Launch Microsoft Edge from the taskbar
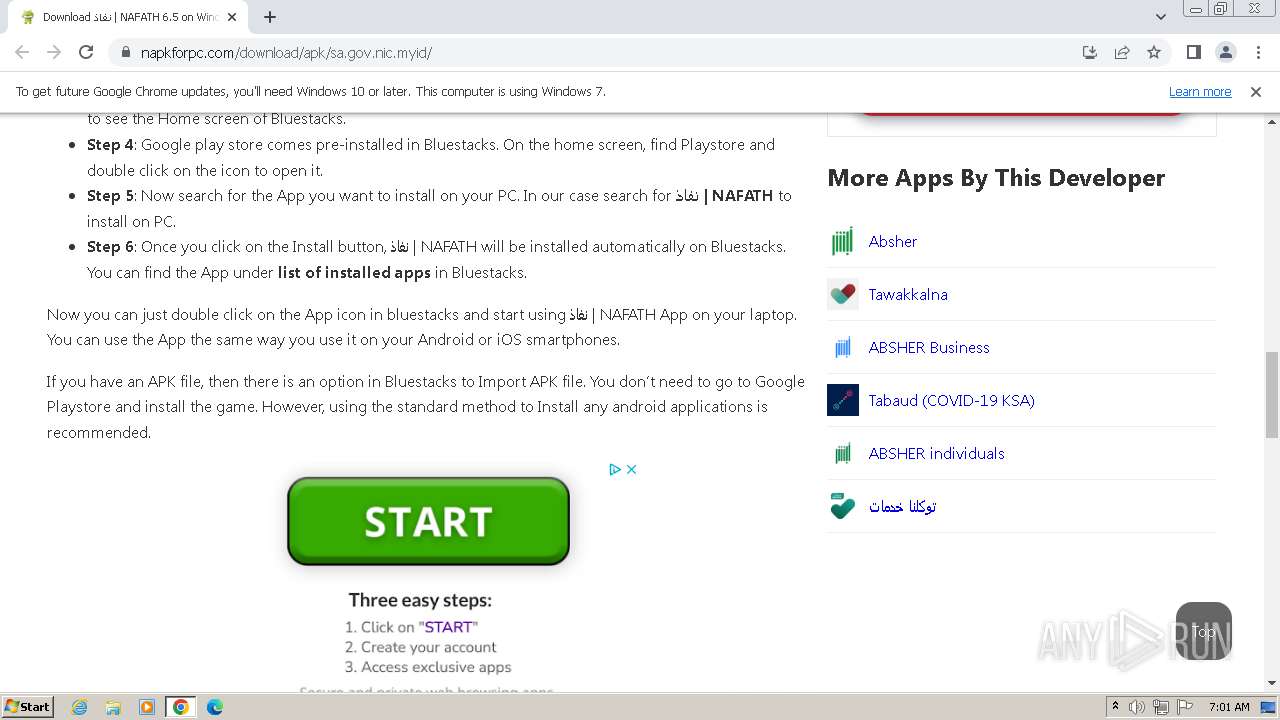 point(215,707)
